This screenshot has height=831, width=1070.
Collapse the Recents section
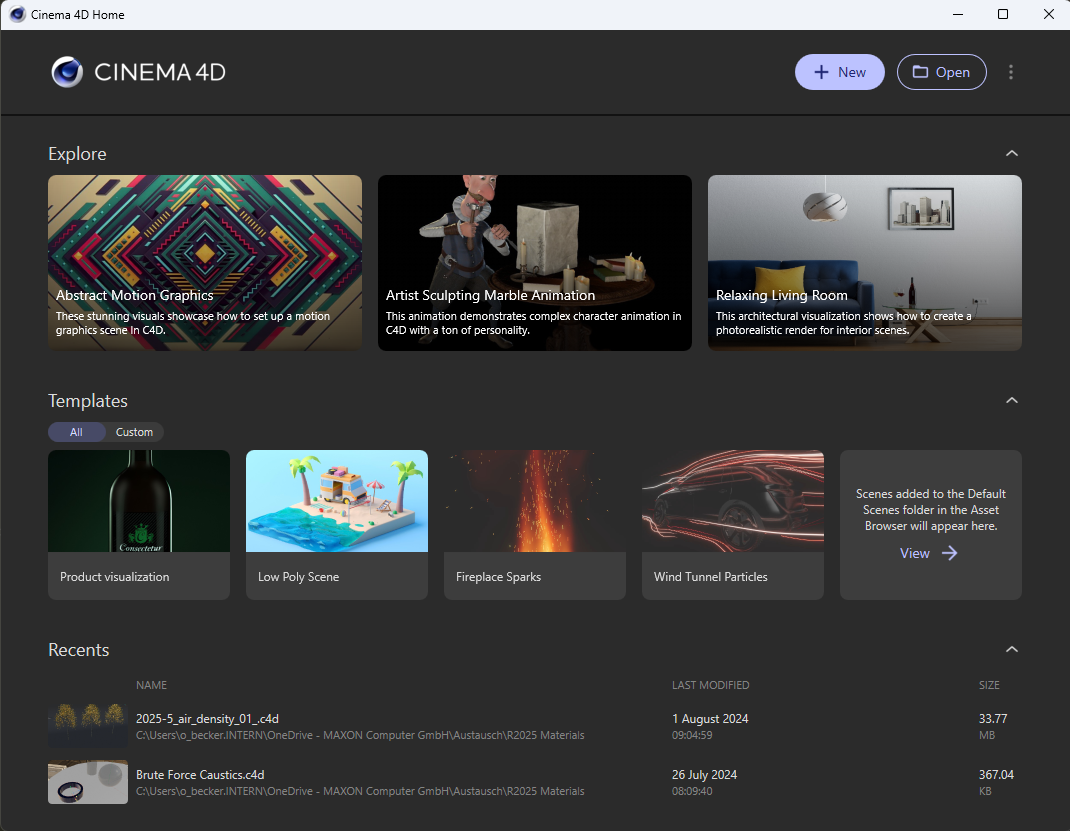click(x=1012, y=650)
